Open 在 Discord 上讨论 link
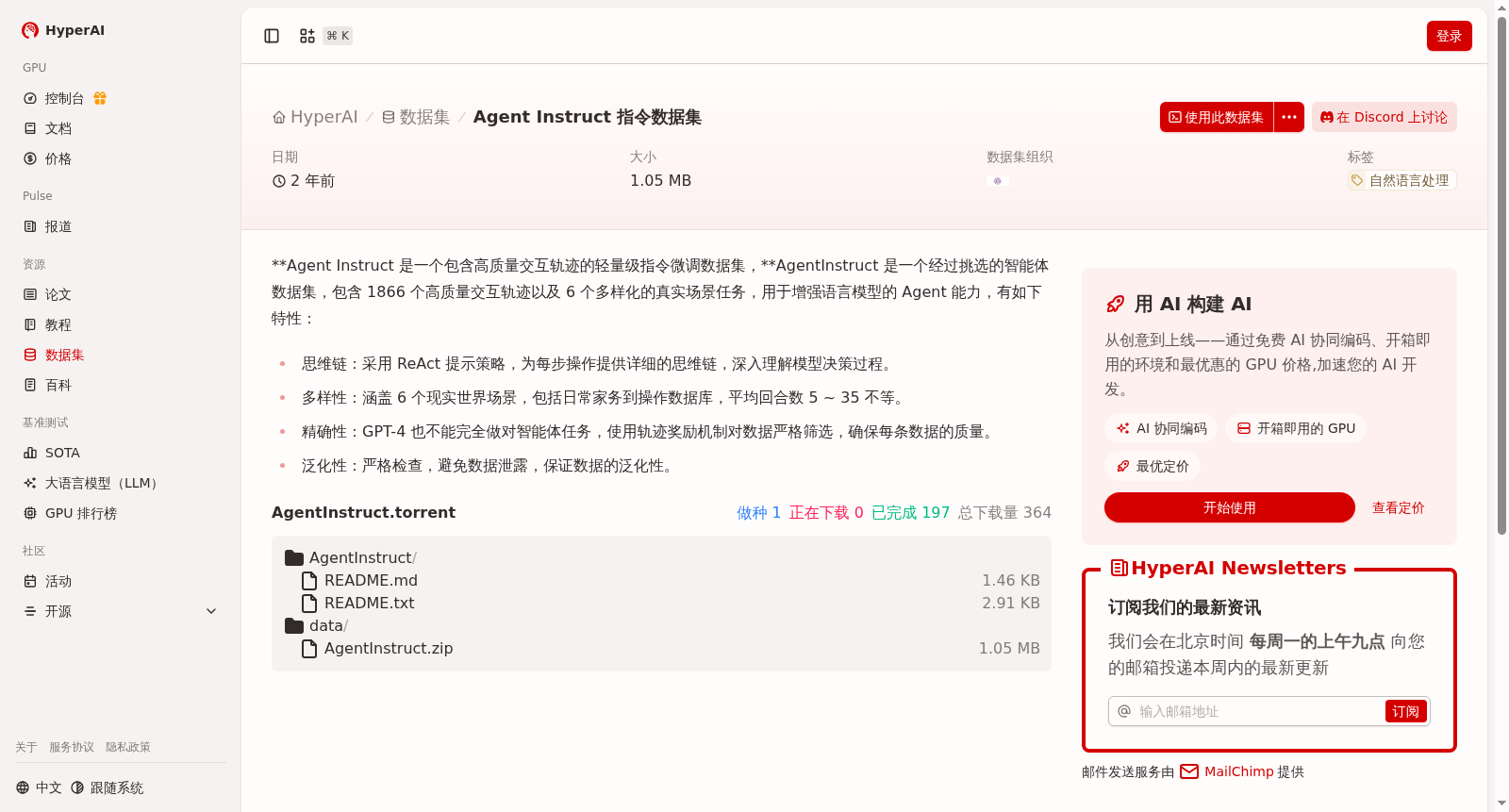Viewport: 1509px width, 812px height. coord(1385,117)
